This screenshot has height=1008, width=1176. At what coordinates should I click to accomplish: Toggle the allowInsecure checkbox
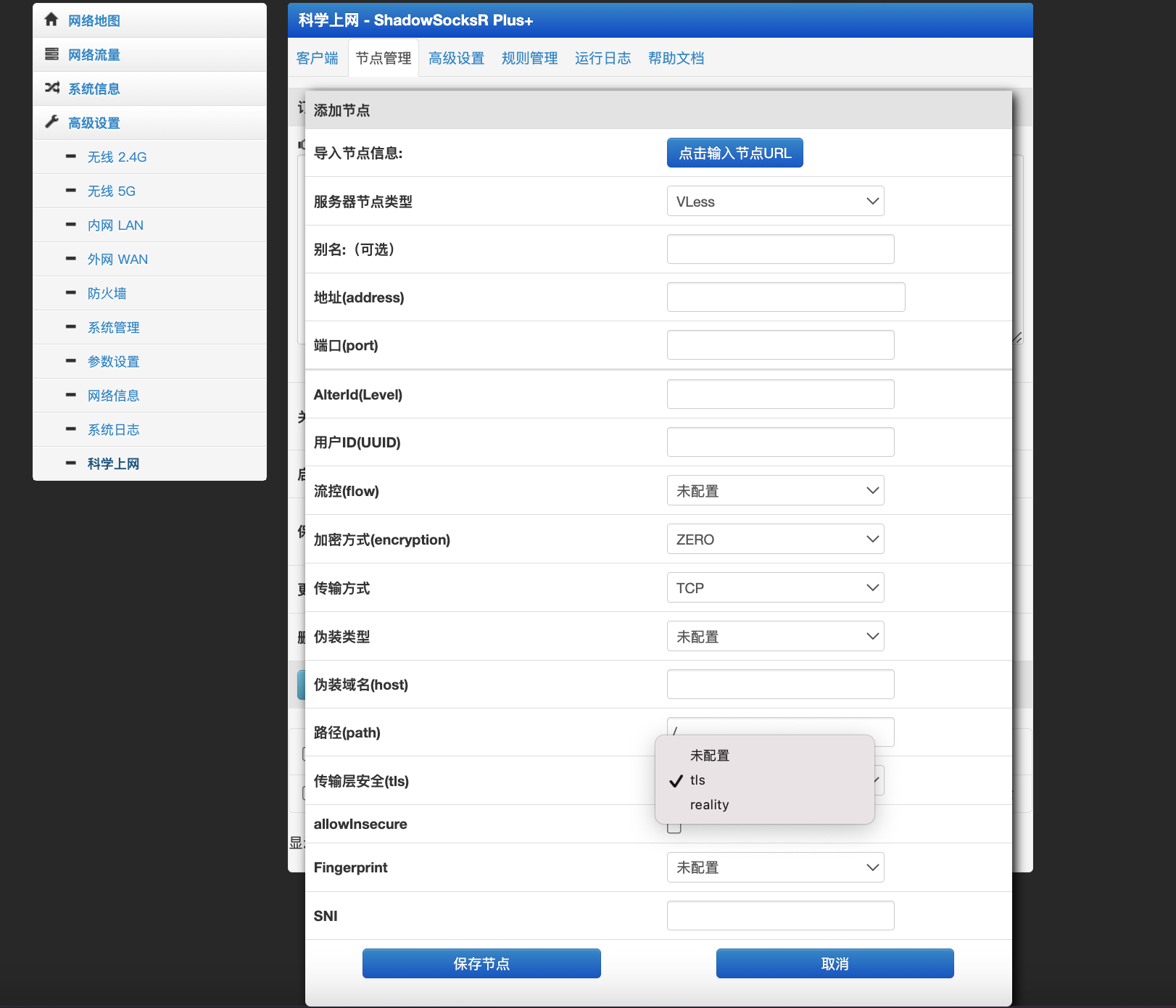[674, 827]
